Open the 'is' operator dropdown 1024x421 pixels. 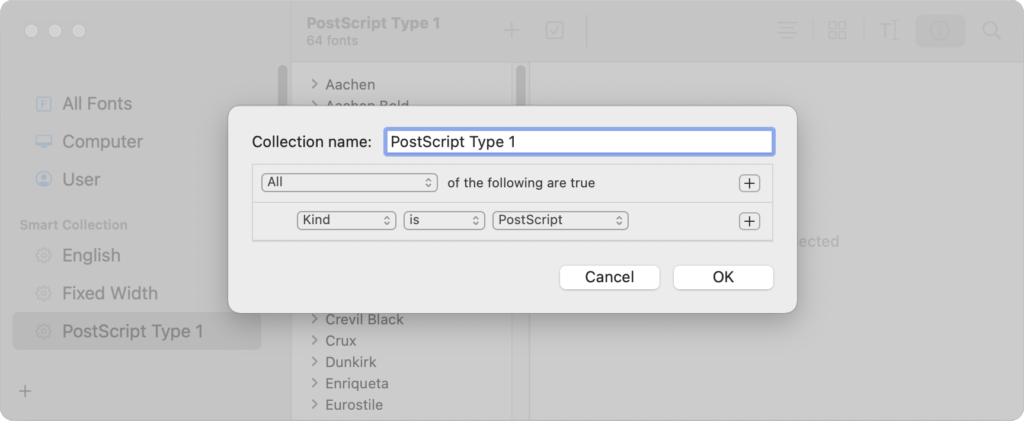[x=444, y=221]
